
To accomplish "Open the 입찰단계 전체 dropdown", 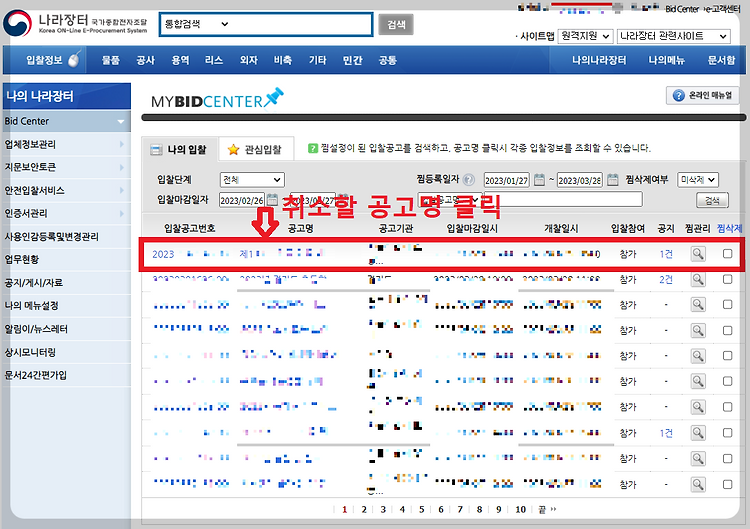I will pyautogui.click(x=252, y=179).
